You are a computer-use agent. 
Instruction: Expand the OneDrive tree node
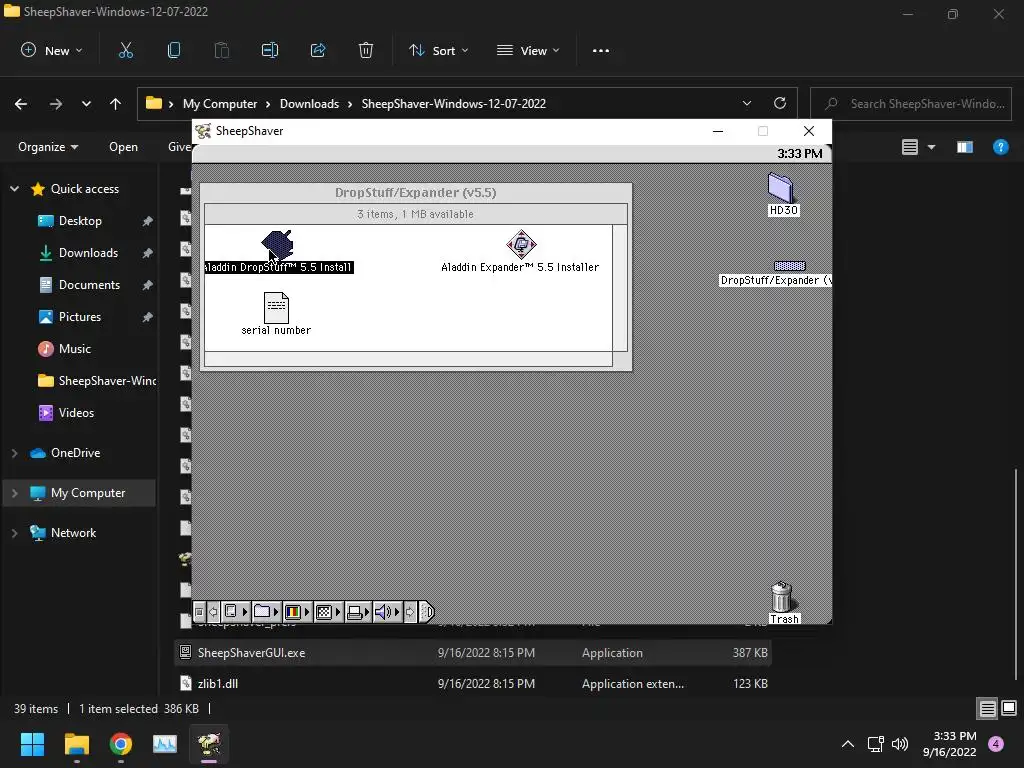pyautogui.click(x=14, y=453)
